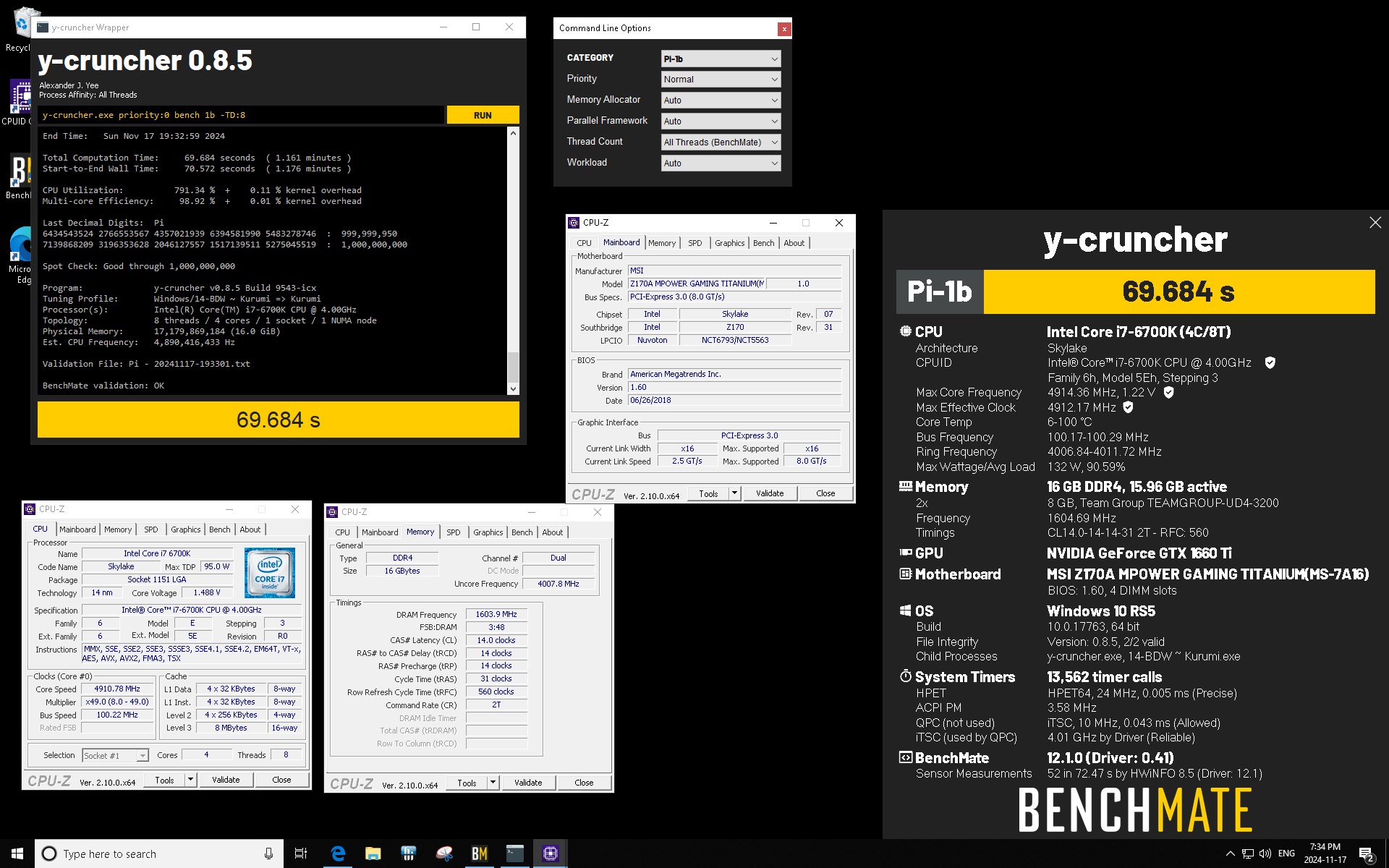Viewport: 1389px width, 868px height.
Task: Select Mainboard tab in CPU-Z CPU window
Action: (x=77, y=529)
